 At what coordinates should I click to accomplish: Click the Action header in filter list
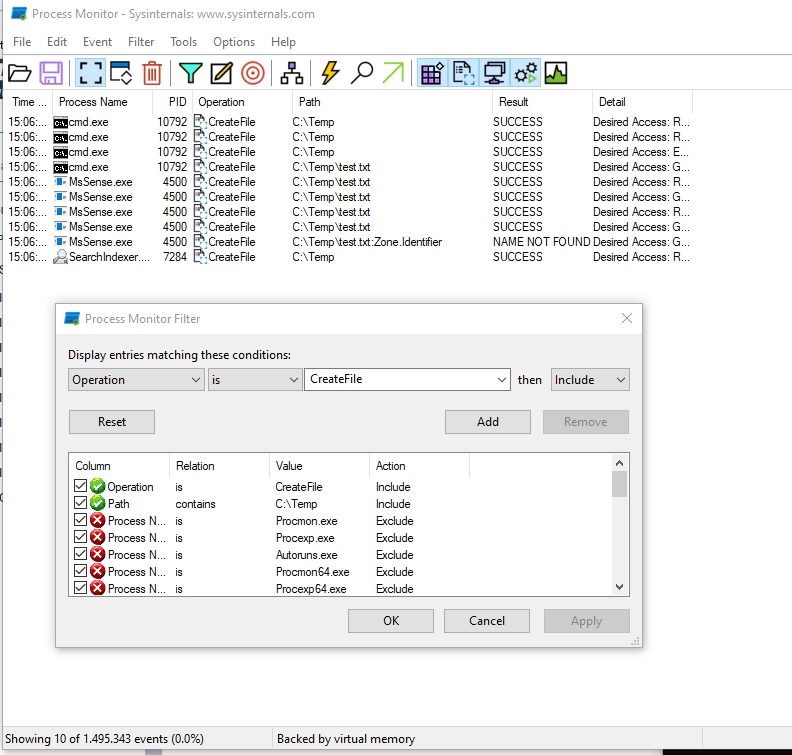419,466
